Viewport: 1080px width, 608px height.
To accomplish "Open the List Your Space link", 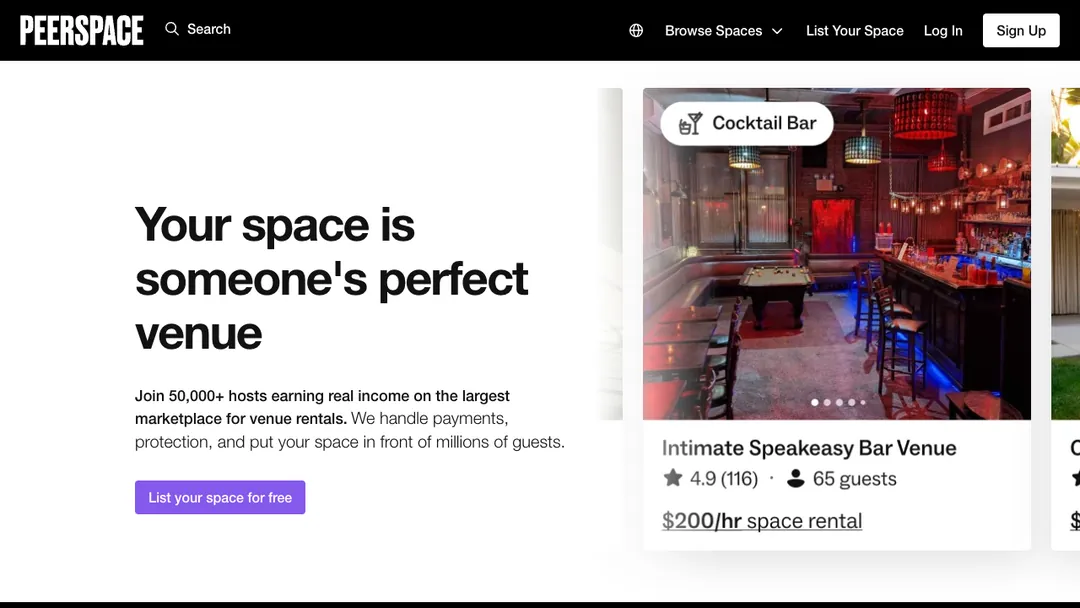I will (x=854, y=30).
